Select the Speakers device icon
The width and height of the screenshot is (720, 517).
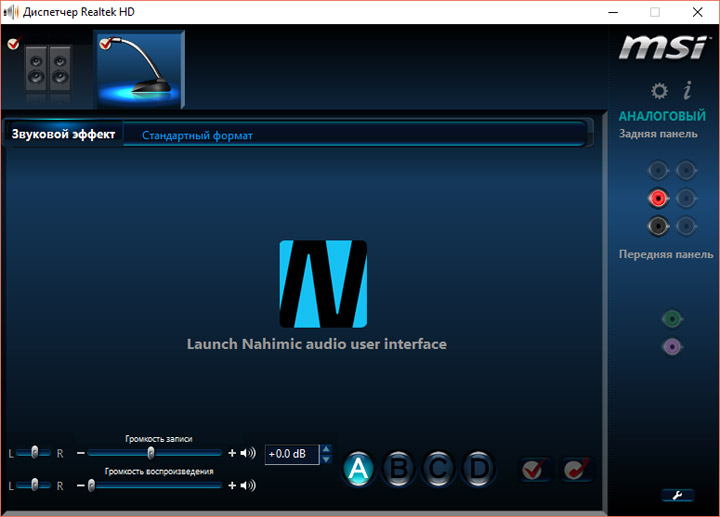[48, 68]
